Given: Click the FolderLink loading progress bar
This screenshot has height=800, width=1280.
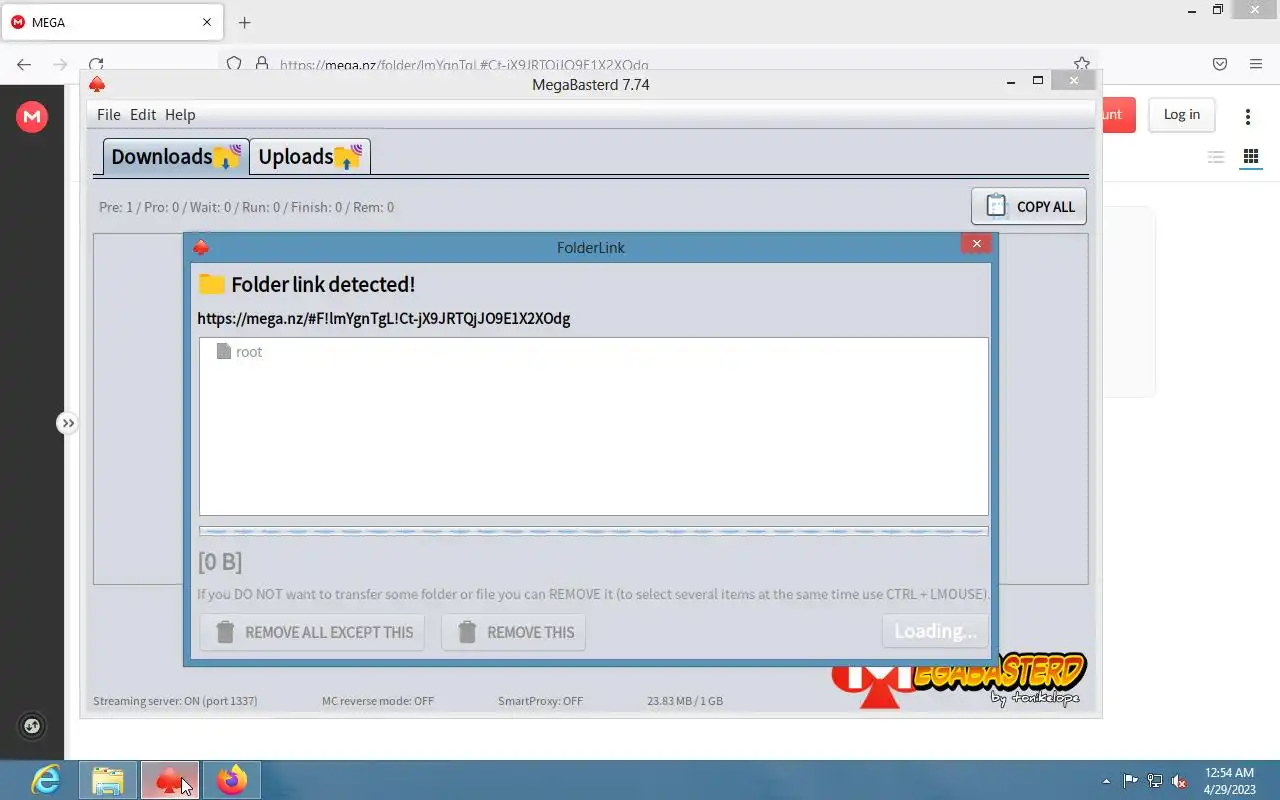Looking at the screenshot, I should [x=594, y=532].
